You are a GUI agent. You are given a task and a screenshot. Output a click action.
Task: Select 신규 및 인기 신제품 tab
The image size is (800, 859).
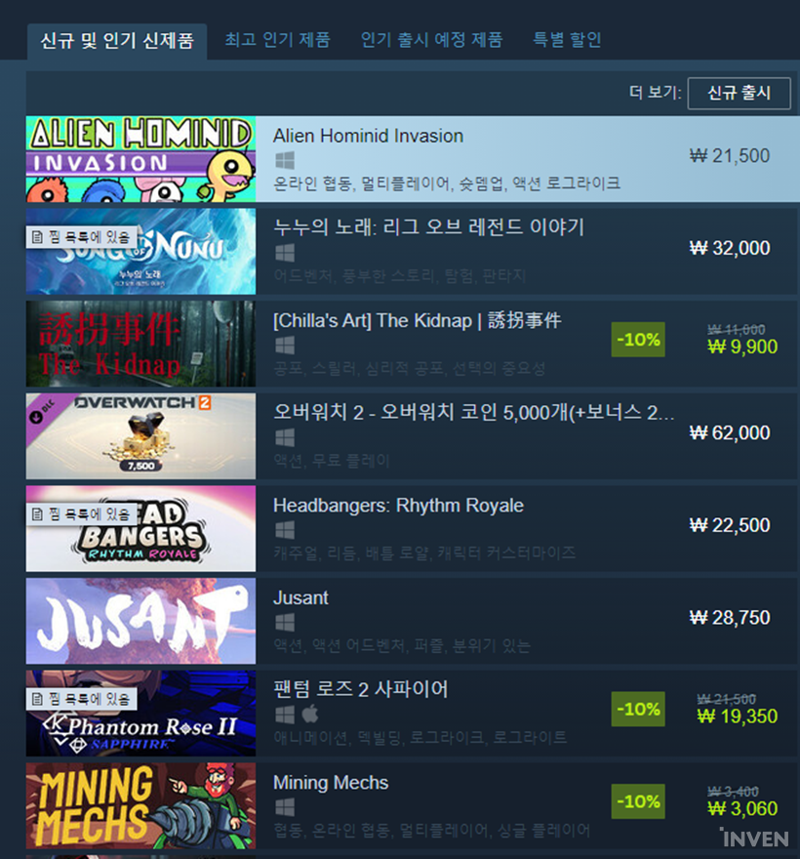(117, 41)
